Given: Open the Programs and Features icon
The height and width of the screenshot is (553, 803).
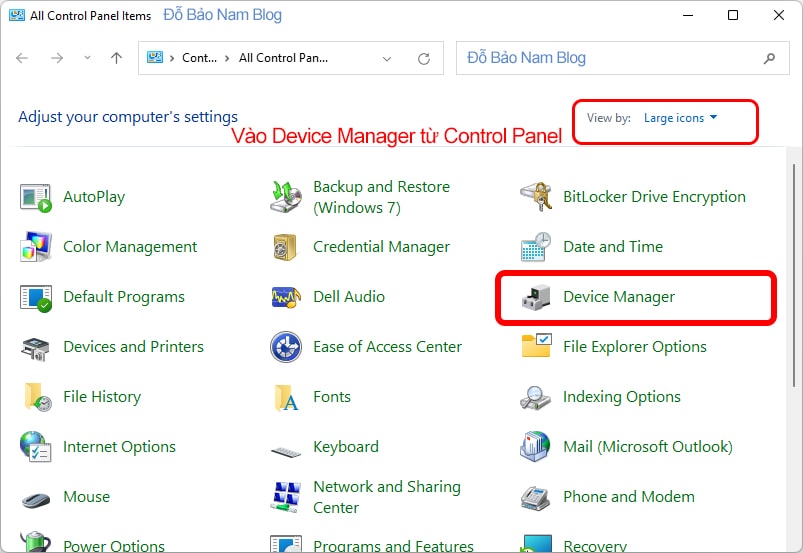Looking at the screenshot, I should tap(286, 543).
